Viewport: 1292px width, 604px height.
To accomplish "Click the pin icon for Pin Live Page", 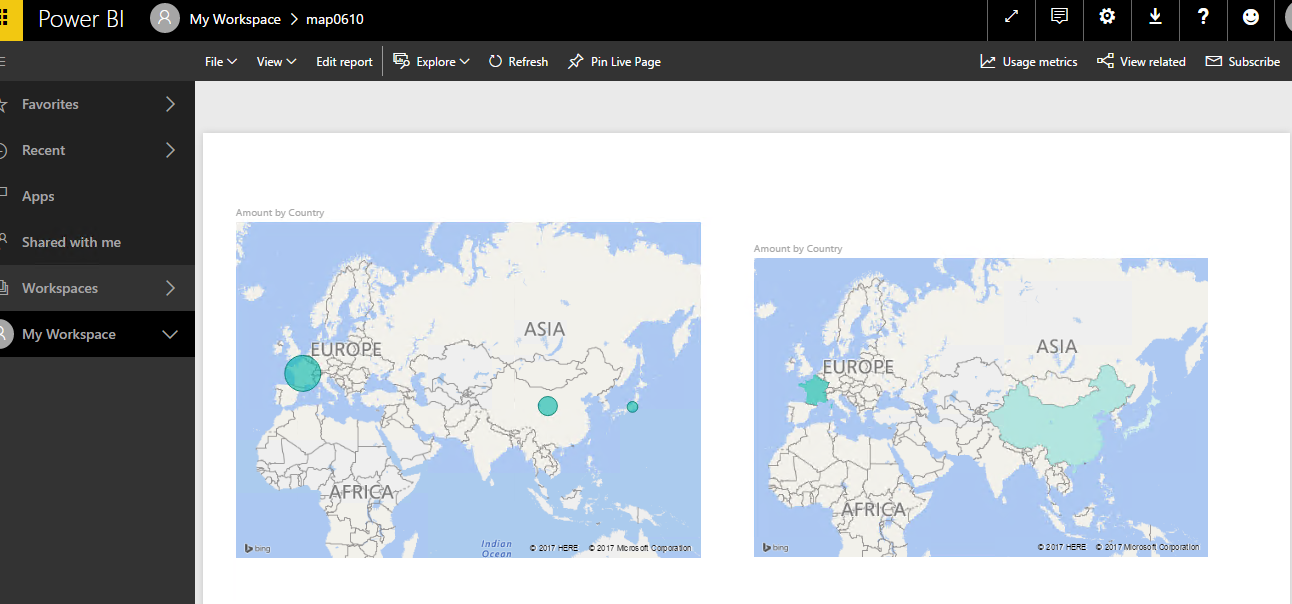I will (575, 61).
